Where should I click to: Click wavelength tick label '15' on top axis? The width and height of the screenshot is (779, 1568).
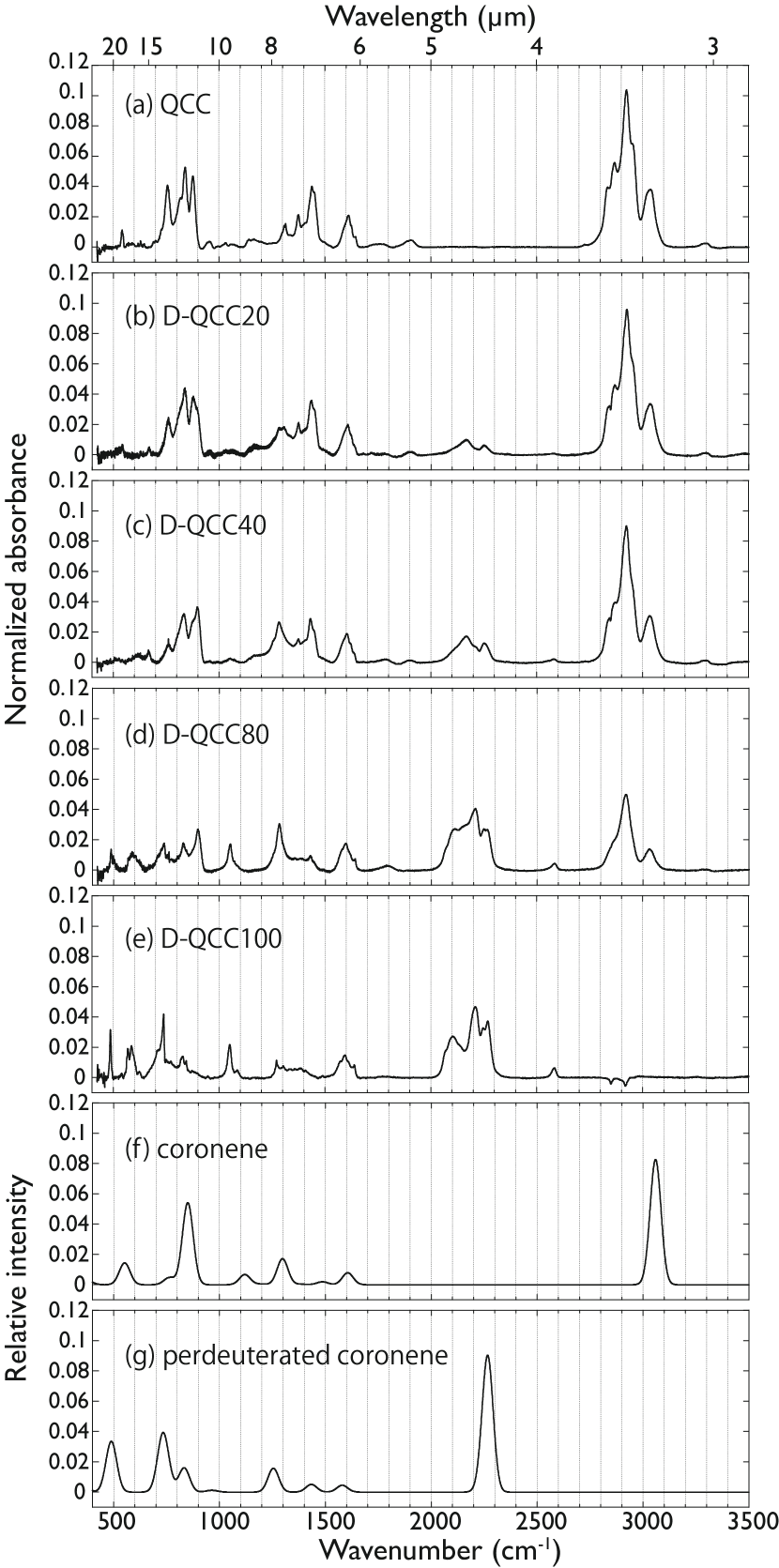tap(150, 47)
